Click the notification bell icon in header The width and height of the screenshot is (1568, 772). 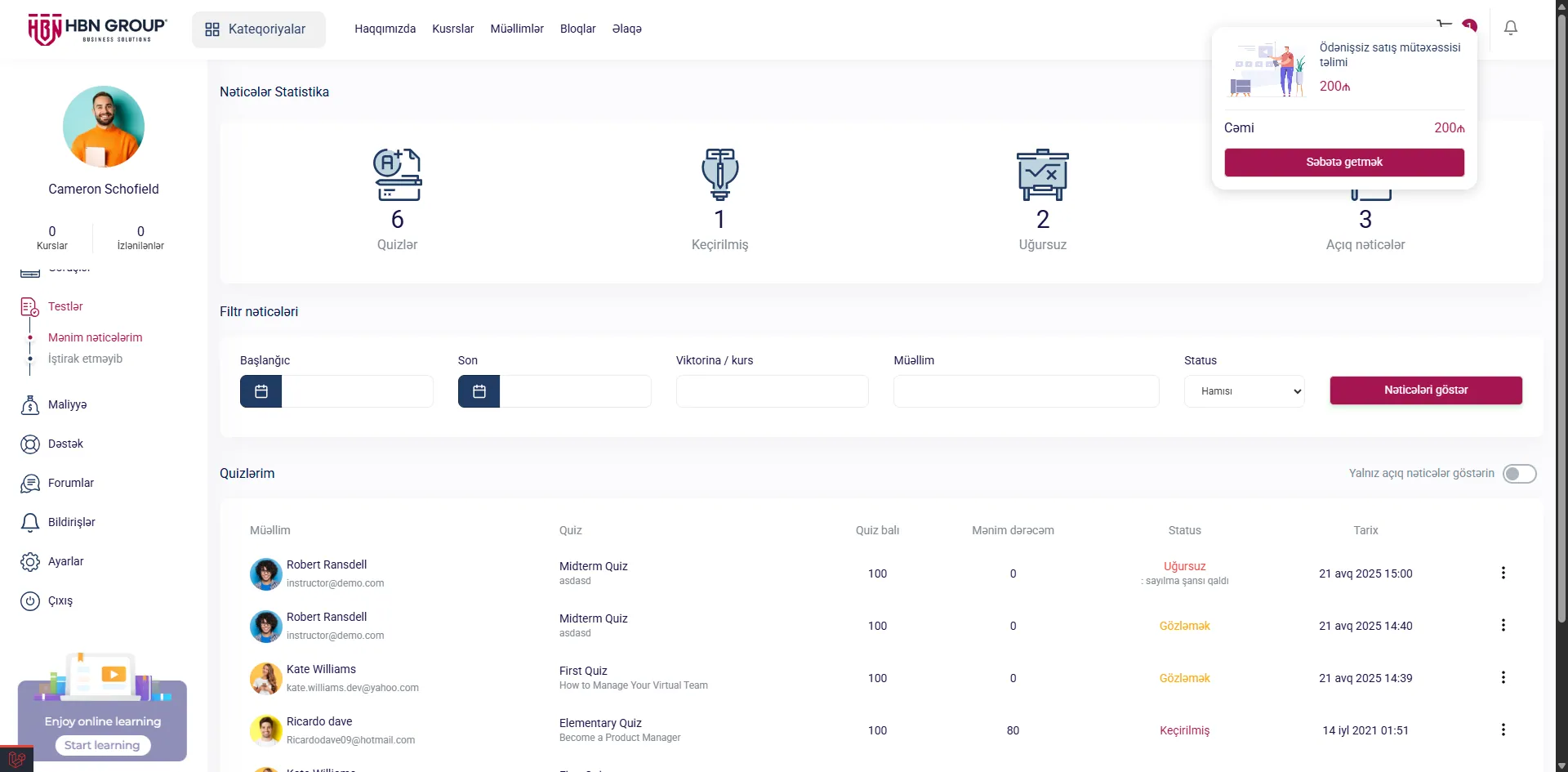click(x=1511, y=29)
